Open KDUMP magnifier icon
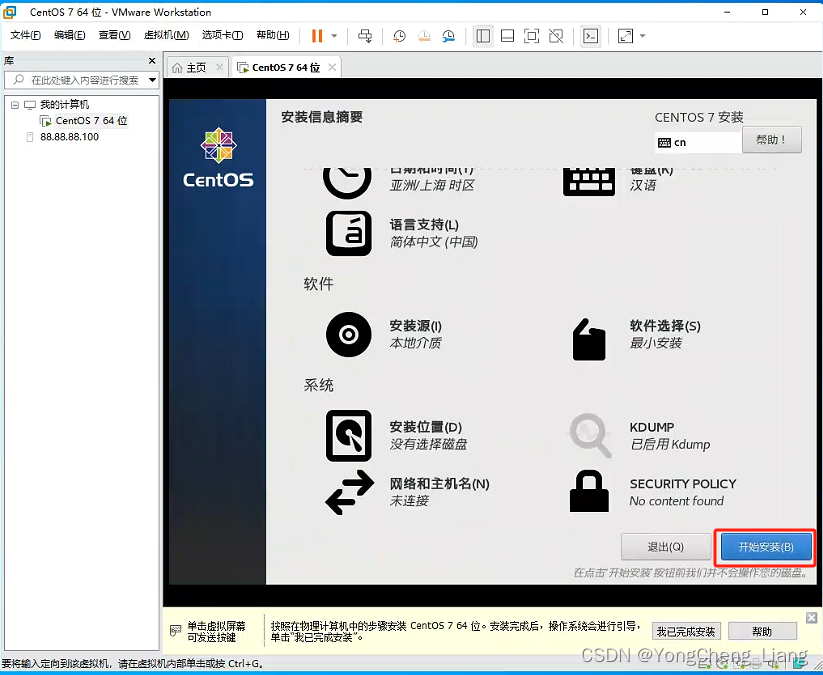Viewport: 823px width, 675px height. pyautogui.click(x=590, y=435)
